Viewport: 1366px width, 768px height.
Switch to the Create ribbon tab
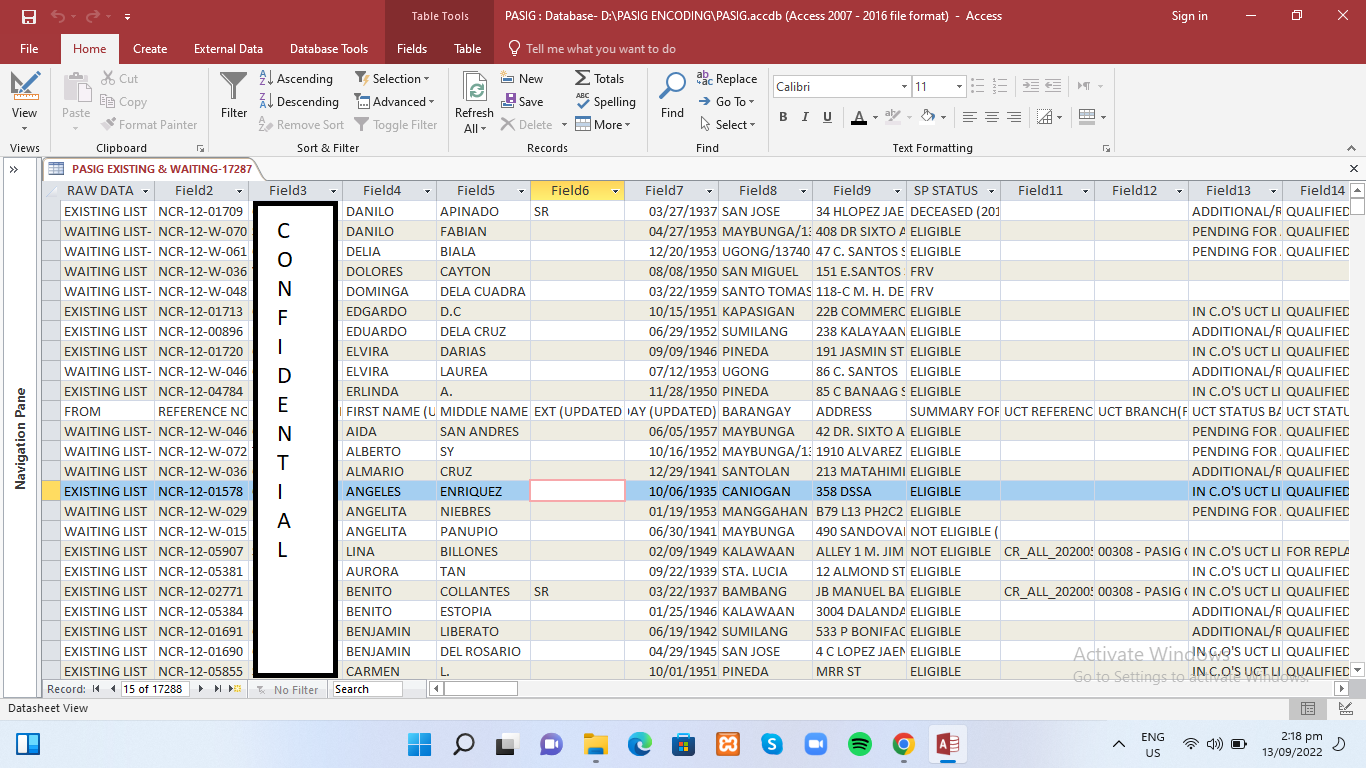pos(150,49)
